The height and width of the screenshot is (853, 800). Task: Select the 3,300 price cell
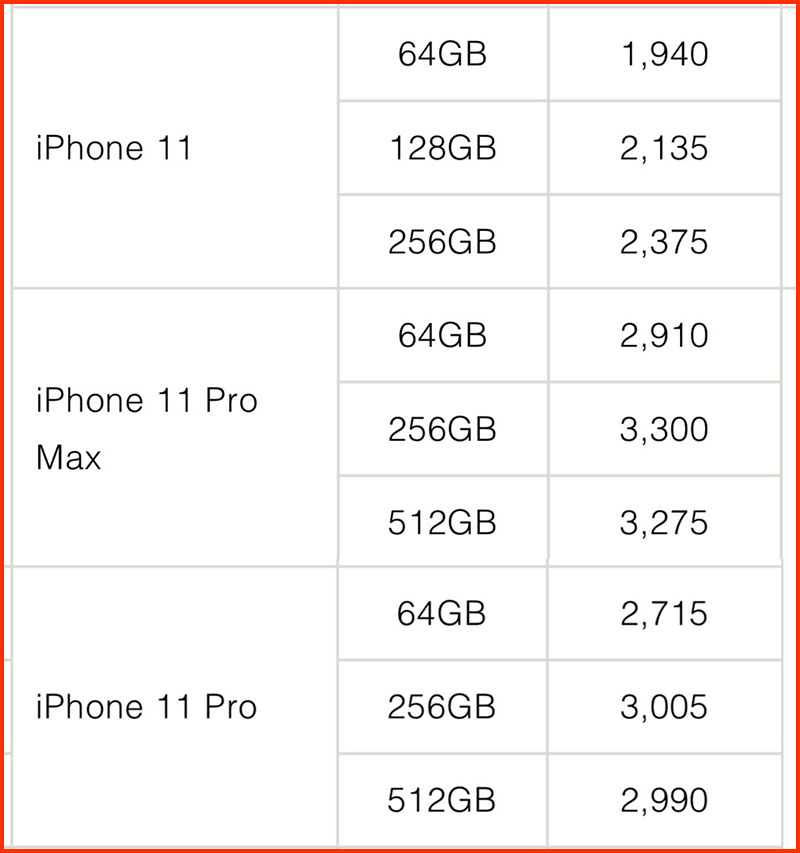(x=665, y=429)
